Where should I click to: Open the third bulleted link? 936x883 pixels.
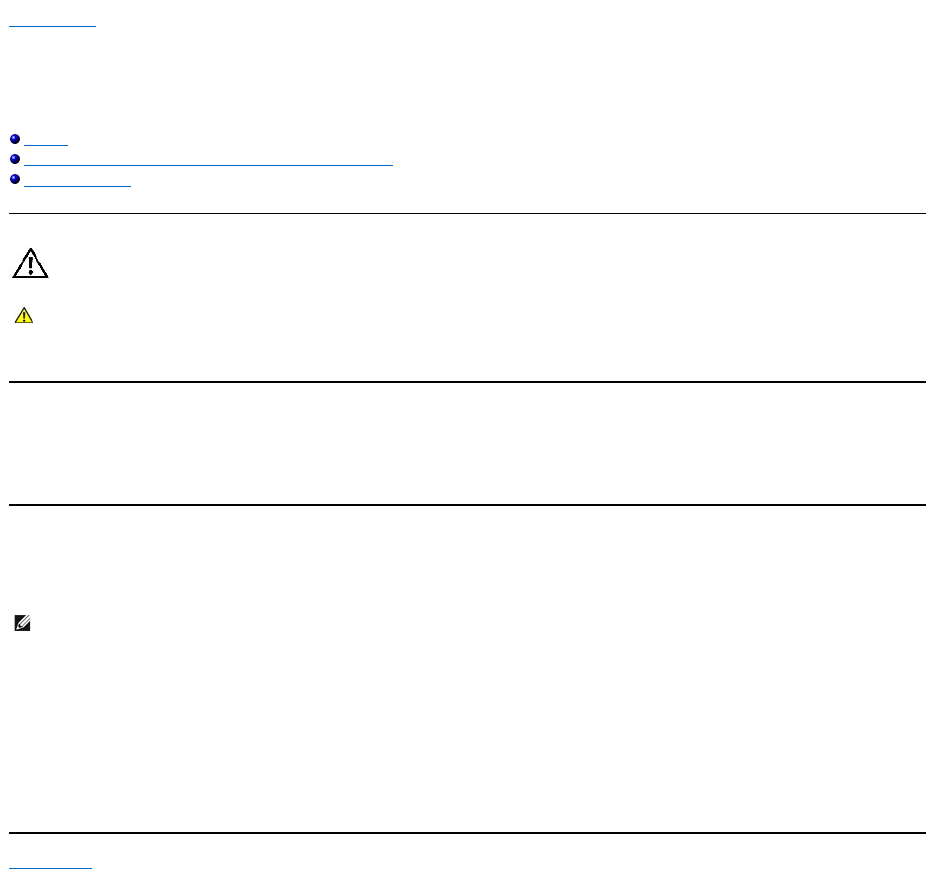(77, 181)
